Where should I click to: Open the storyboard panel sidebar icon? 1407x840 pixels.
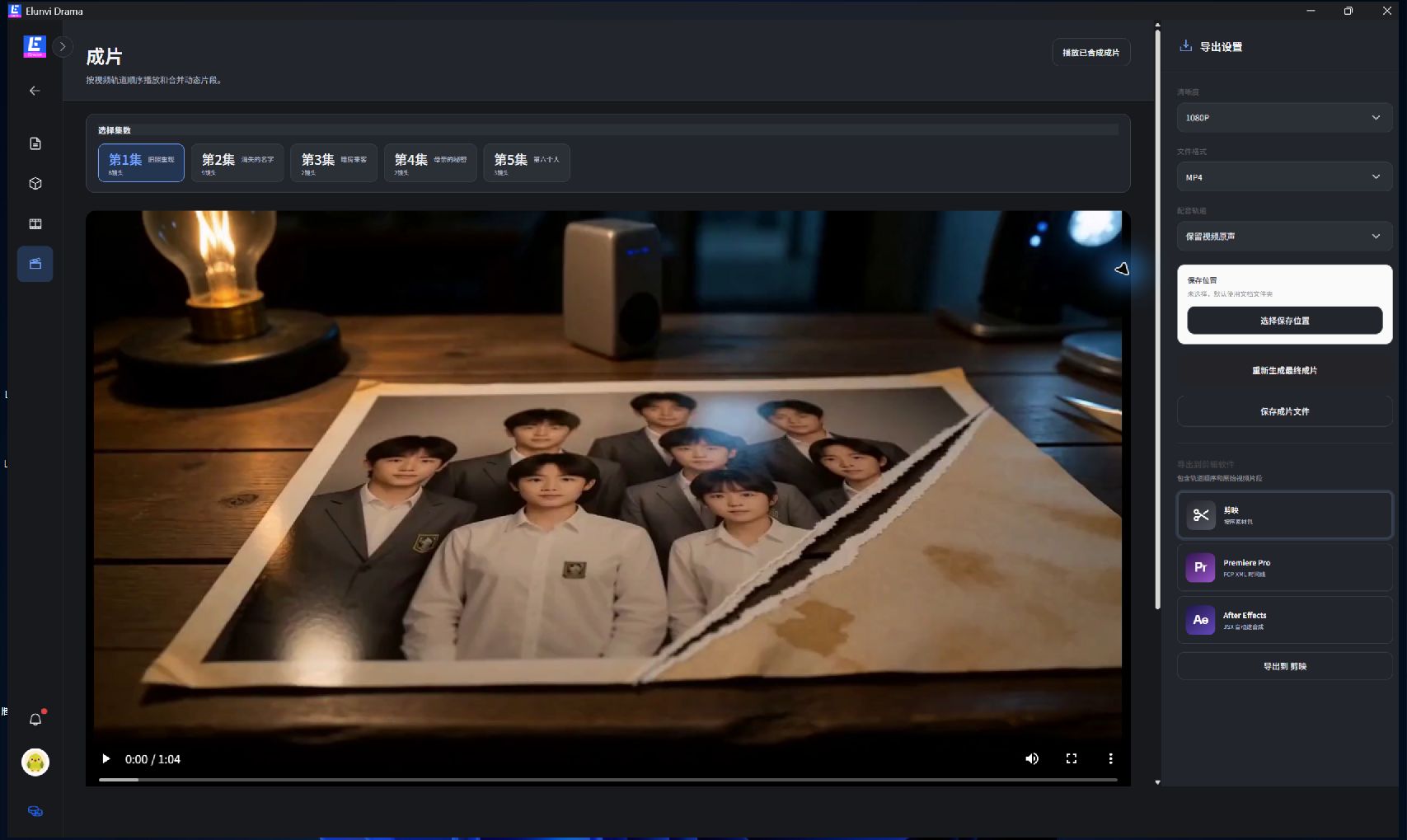point(35,224)
